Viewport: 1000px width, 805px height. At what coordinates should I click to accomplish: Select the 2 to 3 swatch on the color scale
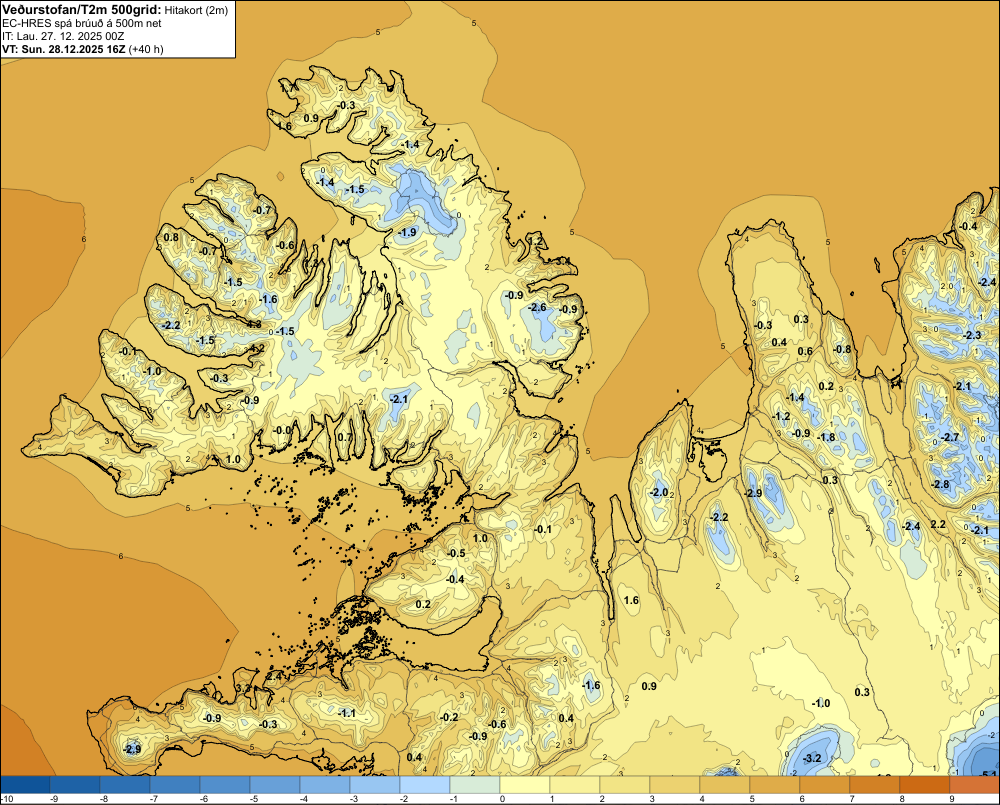point(625,784)
